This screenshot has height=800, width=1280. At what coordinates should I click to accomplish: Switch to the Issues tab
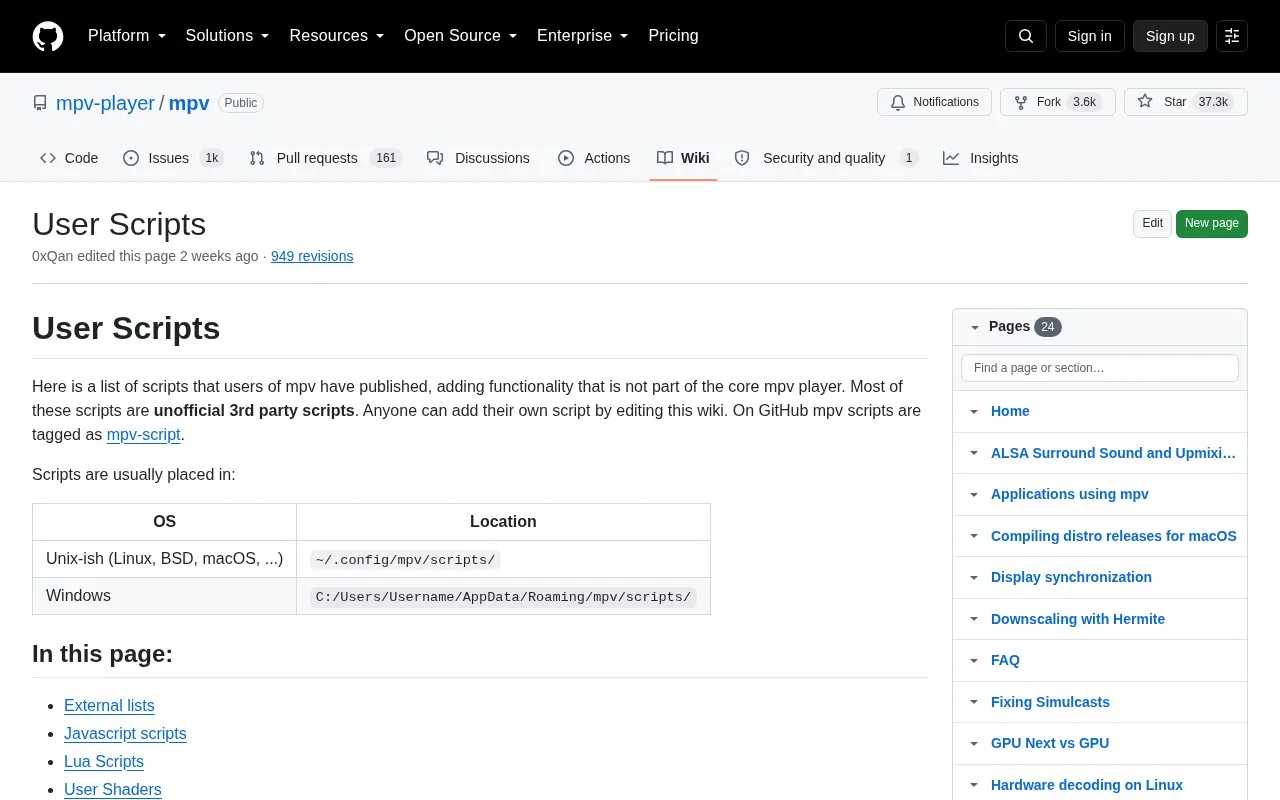point(173,158)
